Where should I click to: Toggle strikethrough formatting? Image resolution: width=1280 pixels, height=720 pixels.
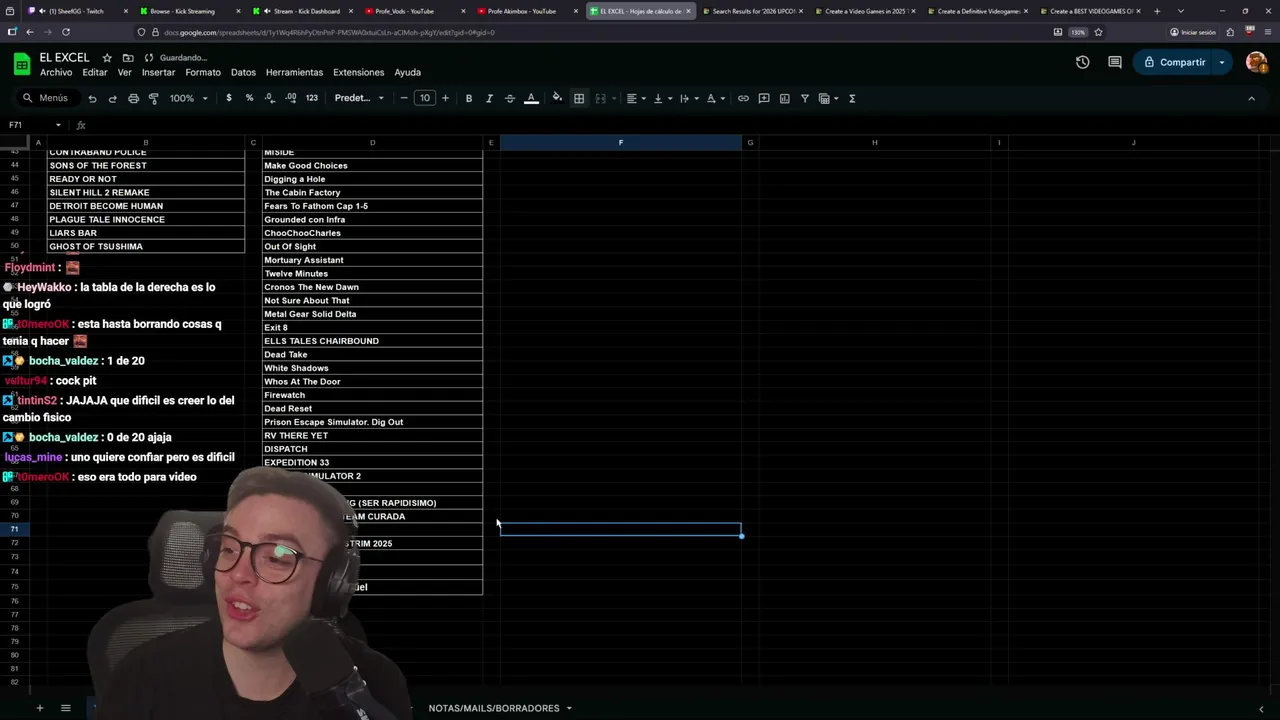[509, 98]
